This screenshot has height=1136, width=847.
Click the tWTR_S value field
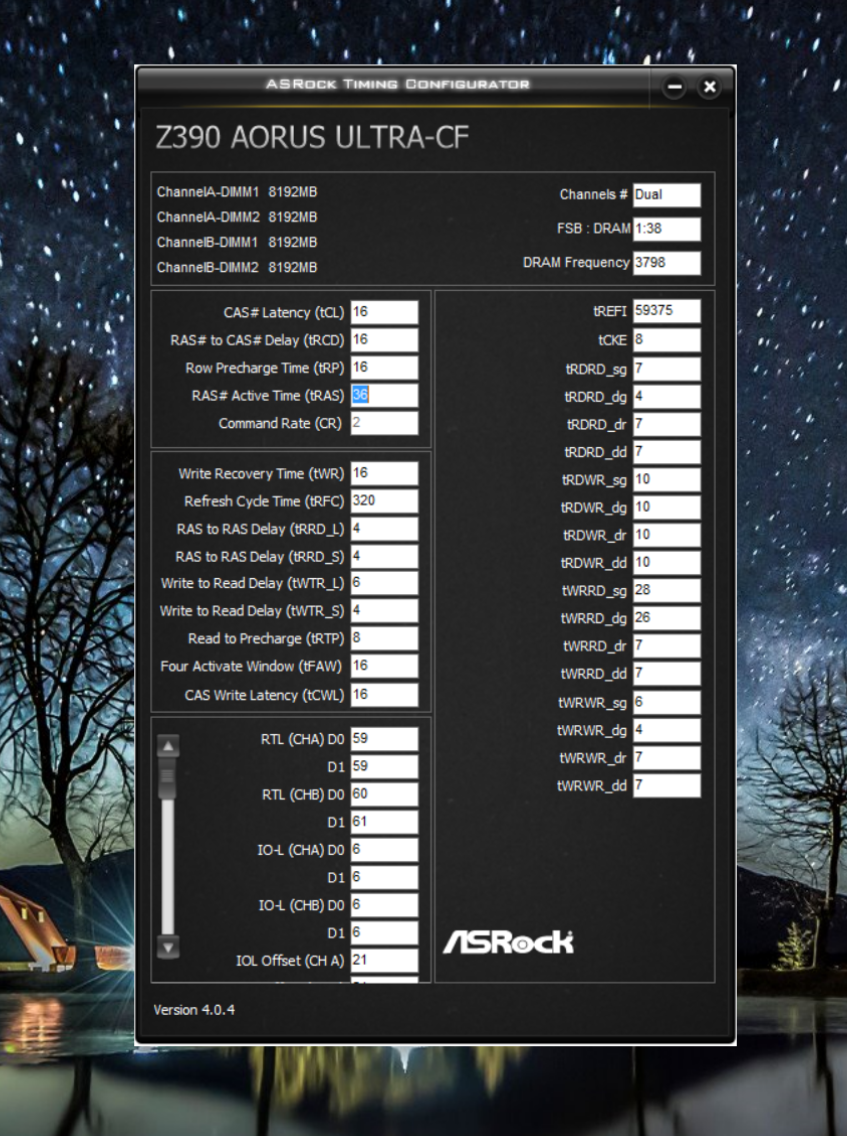point(384,611)
